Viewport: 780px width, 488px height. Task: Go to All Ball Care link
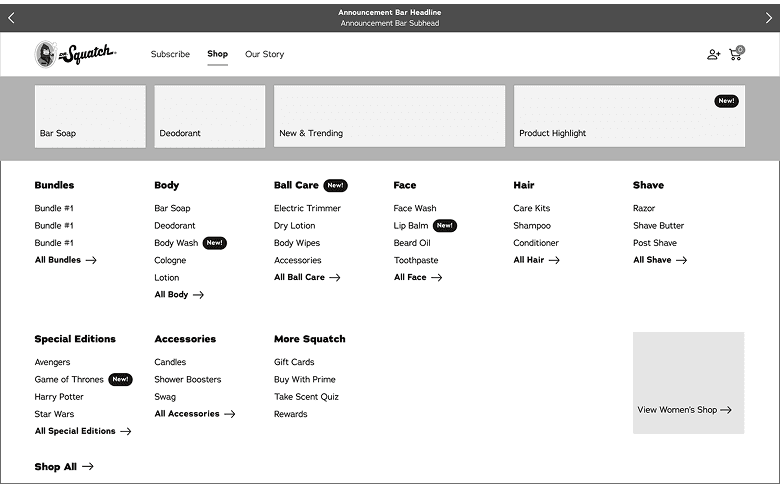(307, 277)
